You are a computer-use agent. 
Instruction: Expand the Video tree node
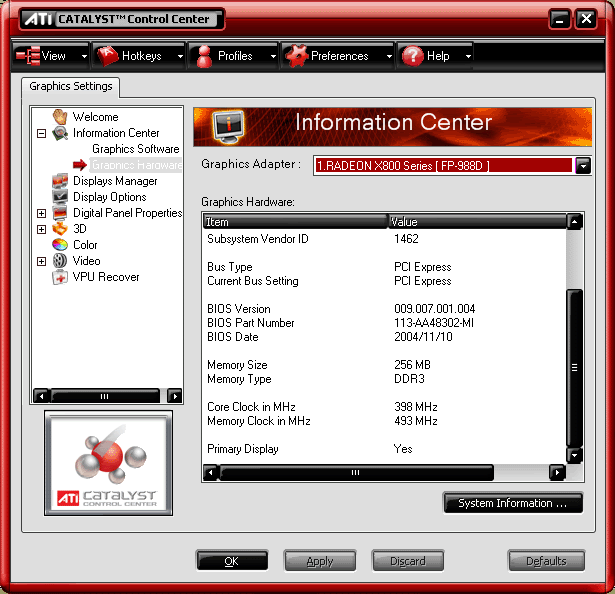[x=41, y=261]
